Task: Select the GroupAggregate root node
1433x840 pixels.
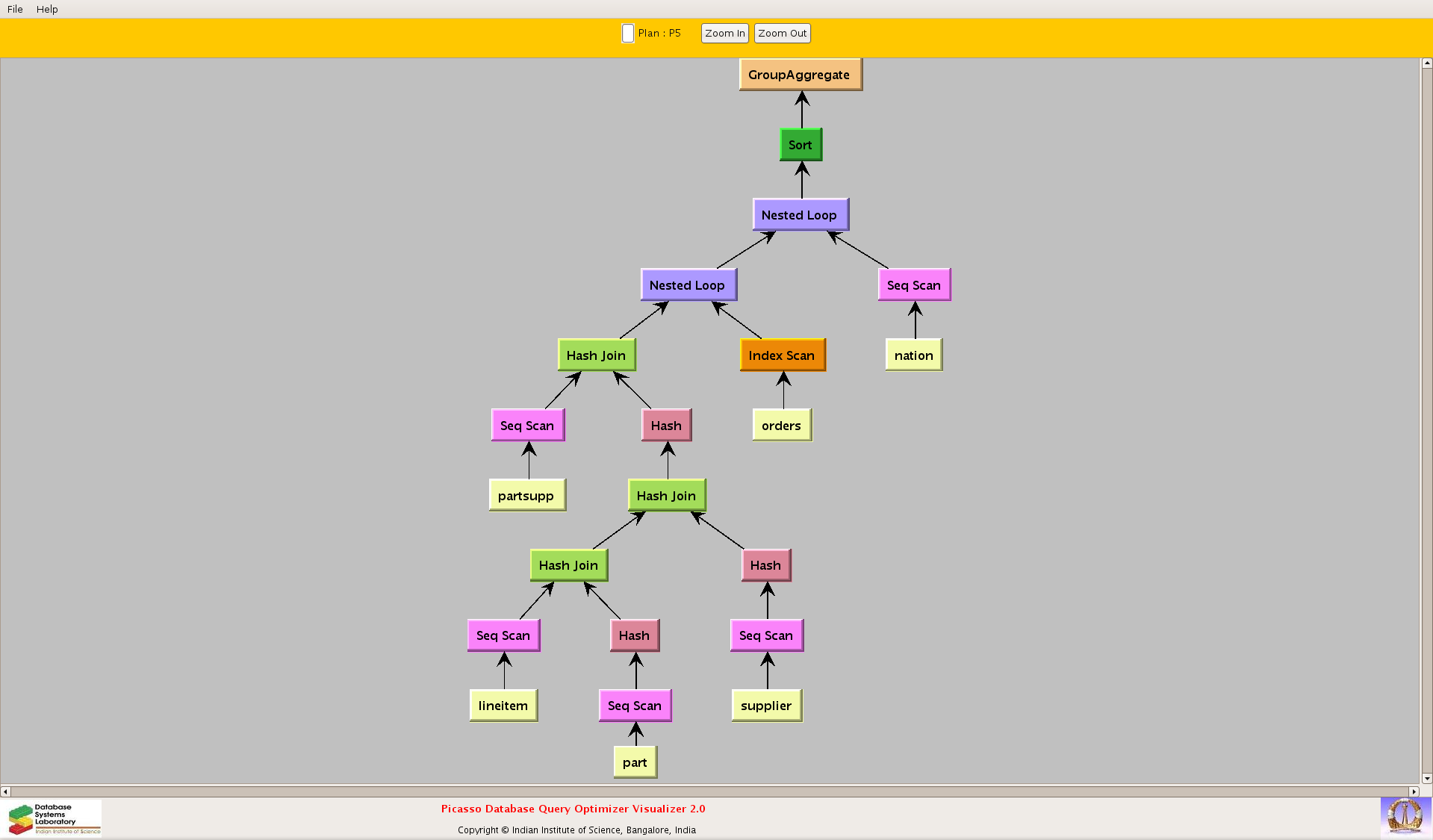Action: (x=800, y=75)
